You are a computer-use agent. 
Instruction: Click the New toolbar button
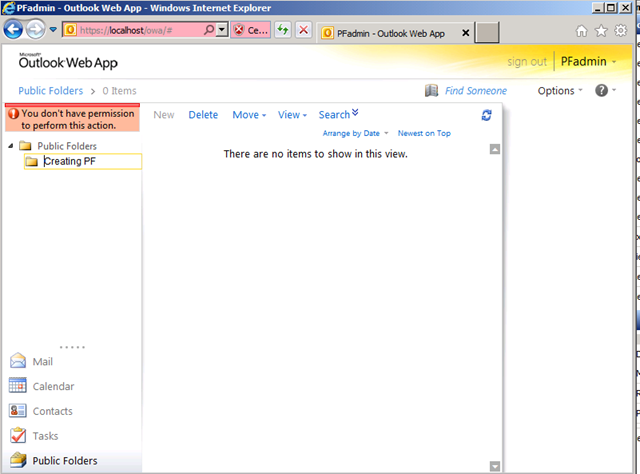click(x=164, y=115)
